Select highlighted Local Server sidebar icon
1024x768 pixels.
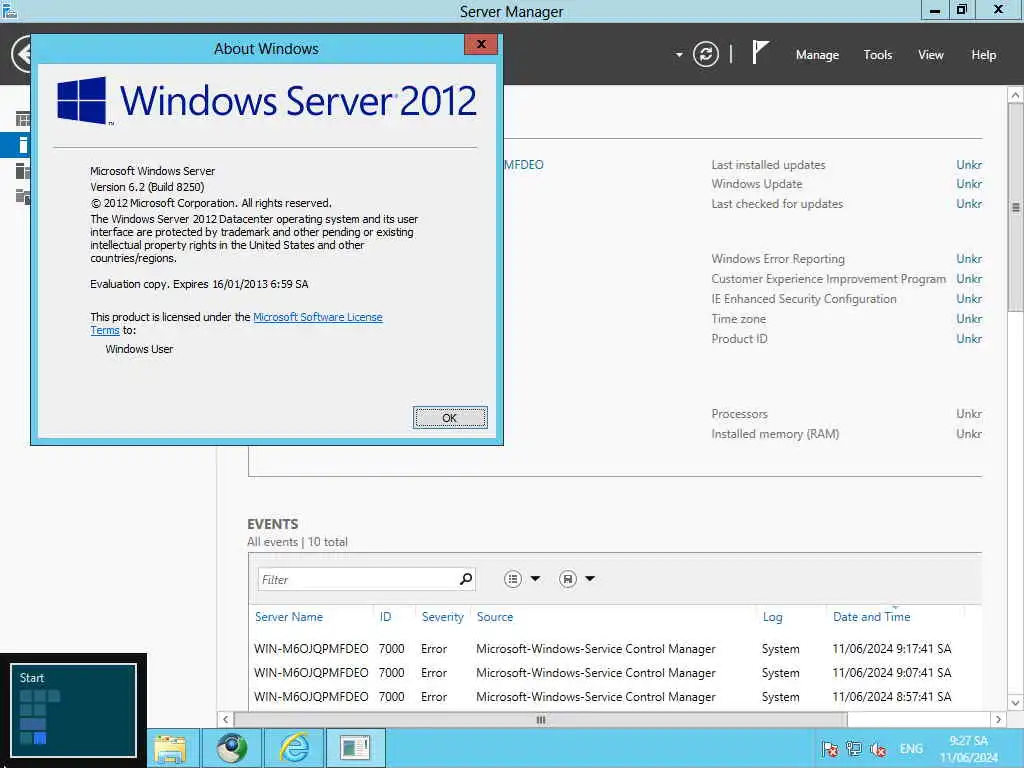point(23,145)
